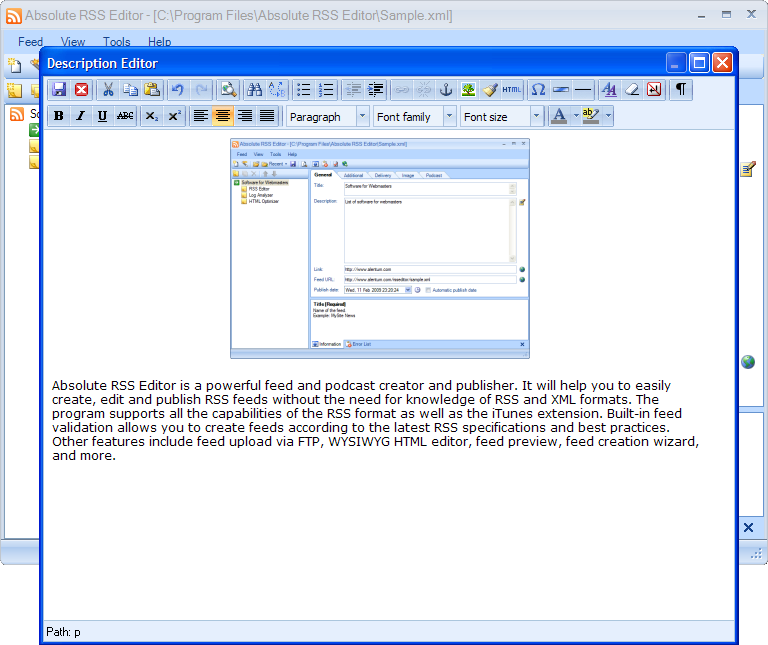
Task: Toggle italic formatting
Action: (x=81, y=116)
